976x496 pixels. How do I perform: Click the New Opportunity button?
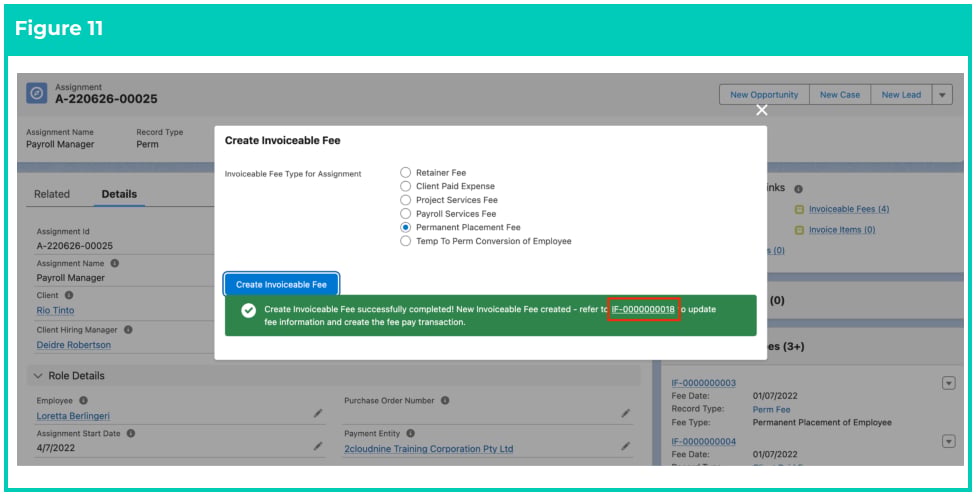click(764, 95)
